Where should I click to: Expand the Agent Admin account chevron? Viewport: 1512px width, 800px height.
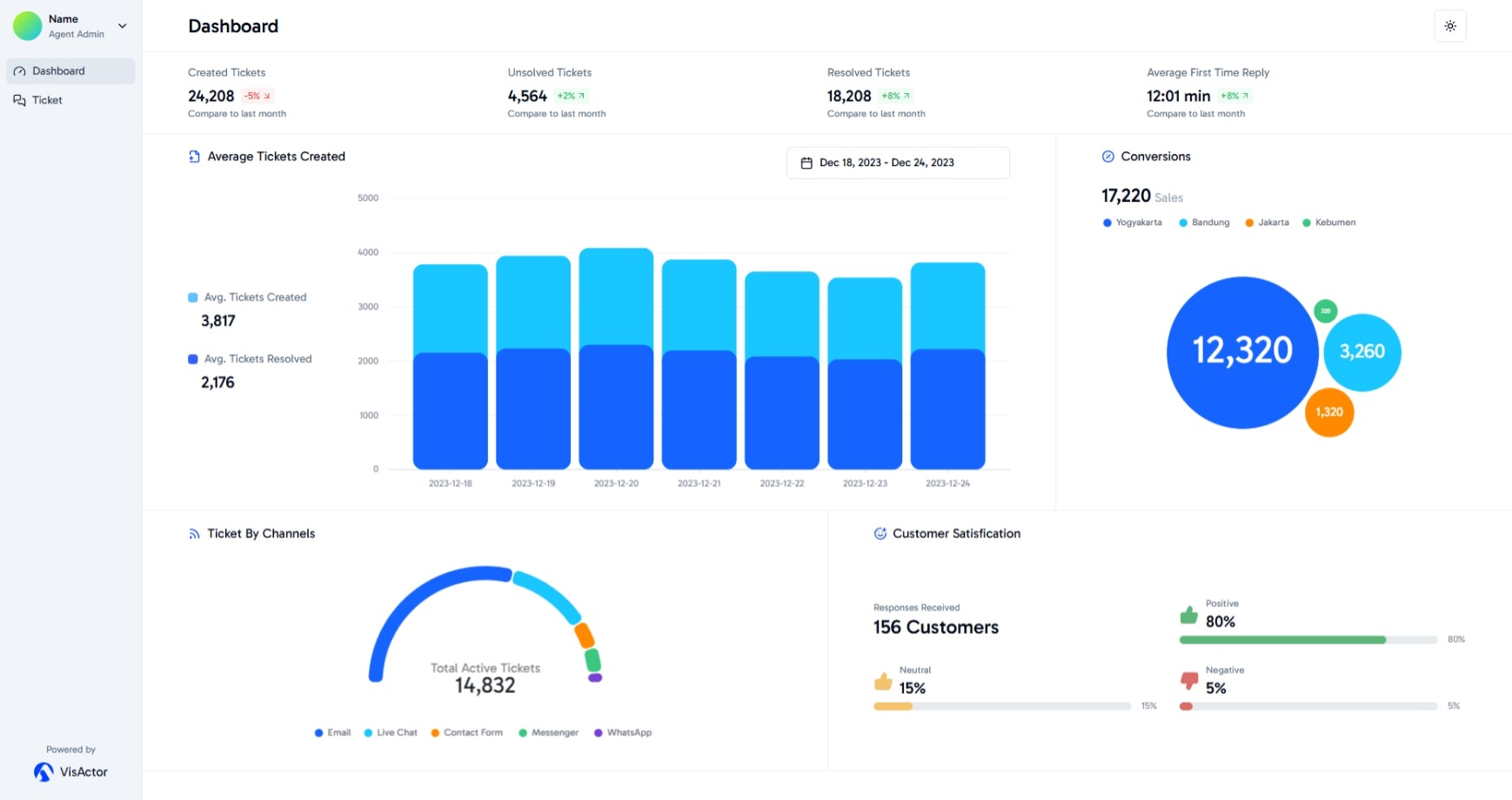coord(123,26)
